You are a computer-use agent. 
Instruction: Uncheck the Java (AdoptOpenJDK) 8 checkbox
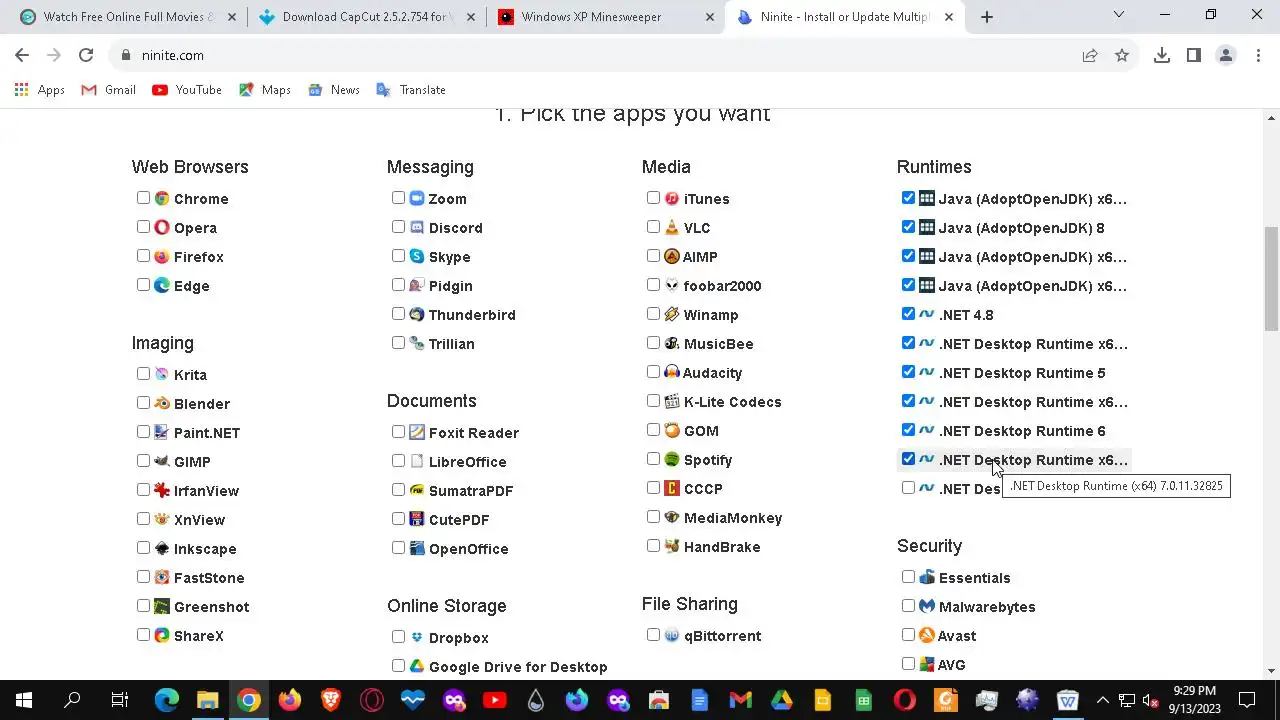pos(908,227)
